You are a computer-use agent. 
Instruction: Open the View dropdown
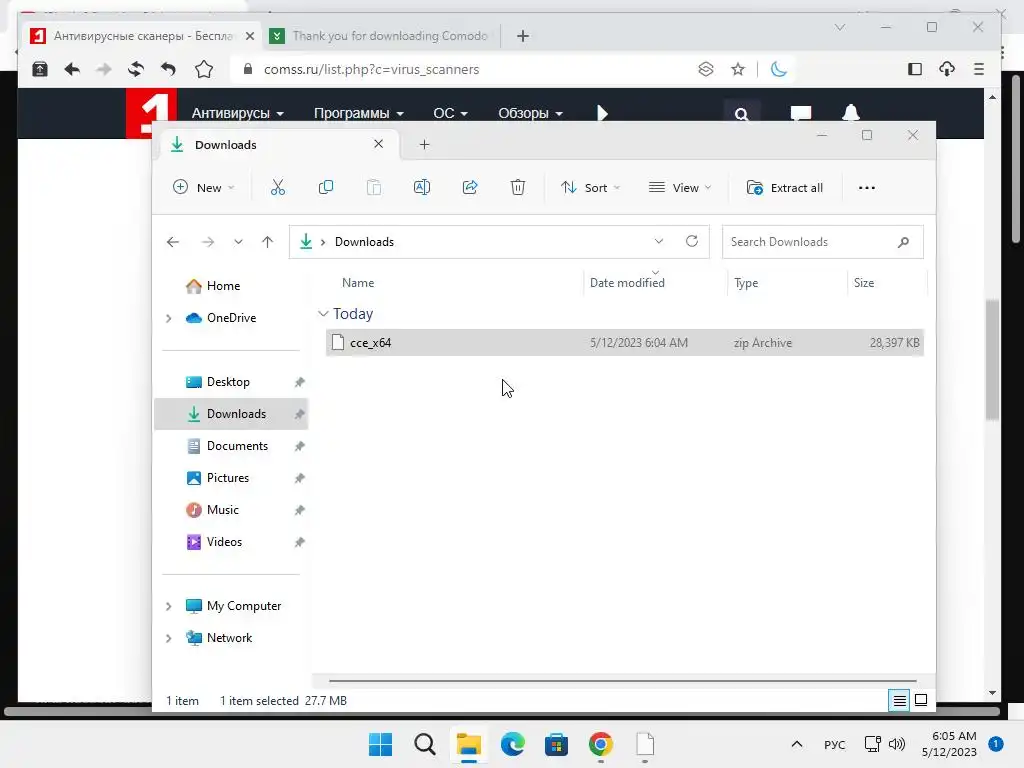(x=680, y=188)
